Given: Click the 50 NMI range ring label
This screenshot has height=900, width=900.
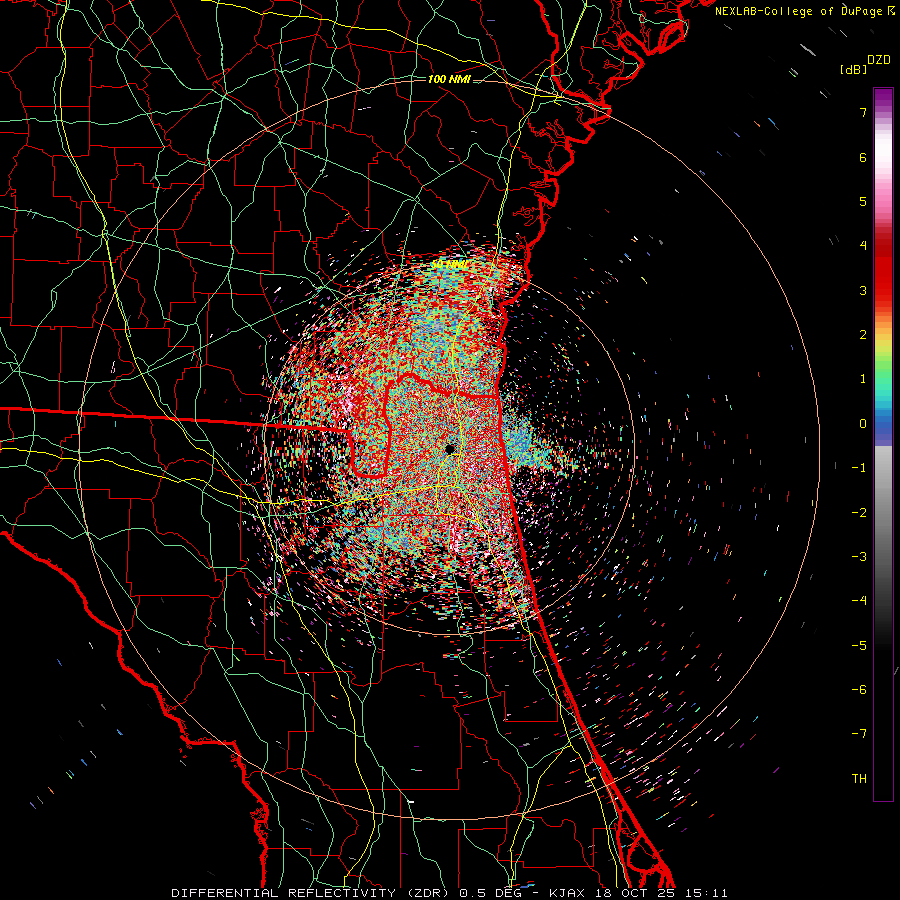Looking at the screenshot, I should click(449, 265).
